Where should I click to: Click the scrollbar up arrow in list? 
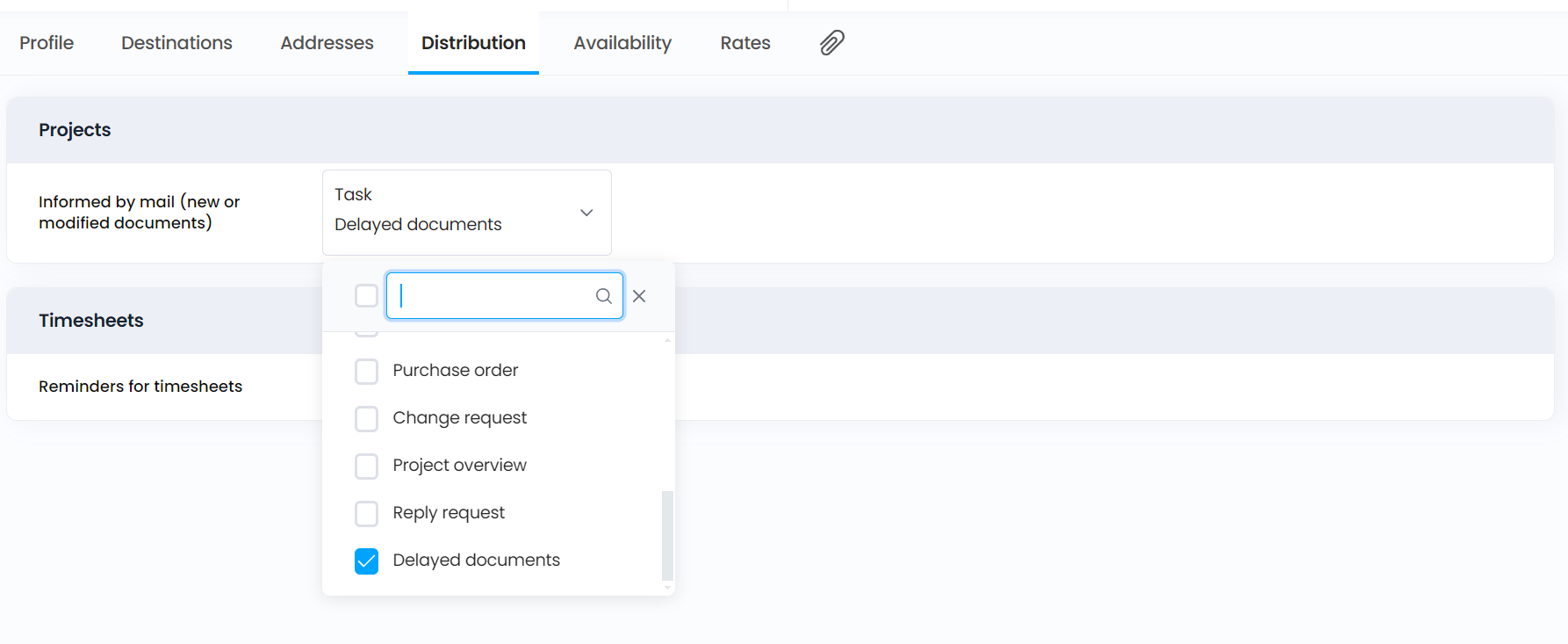pyautogui.click(x=667, y=340)
